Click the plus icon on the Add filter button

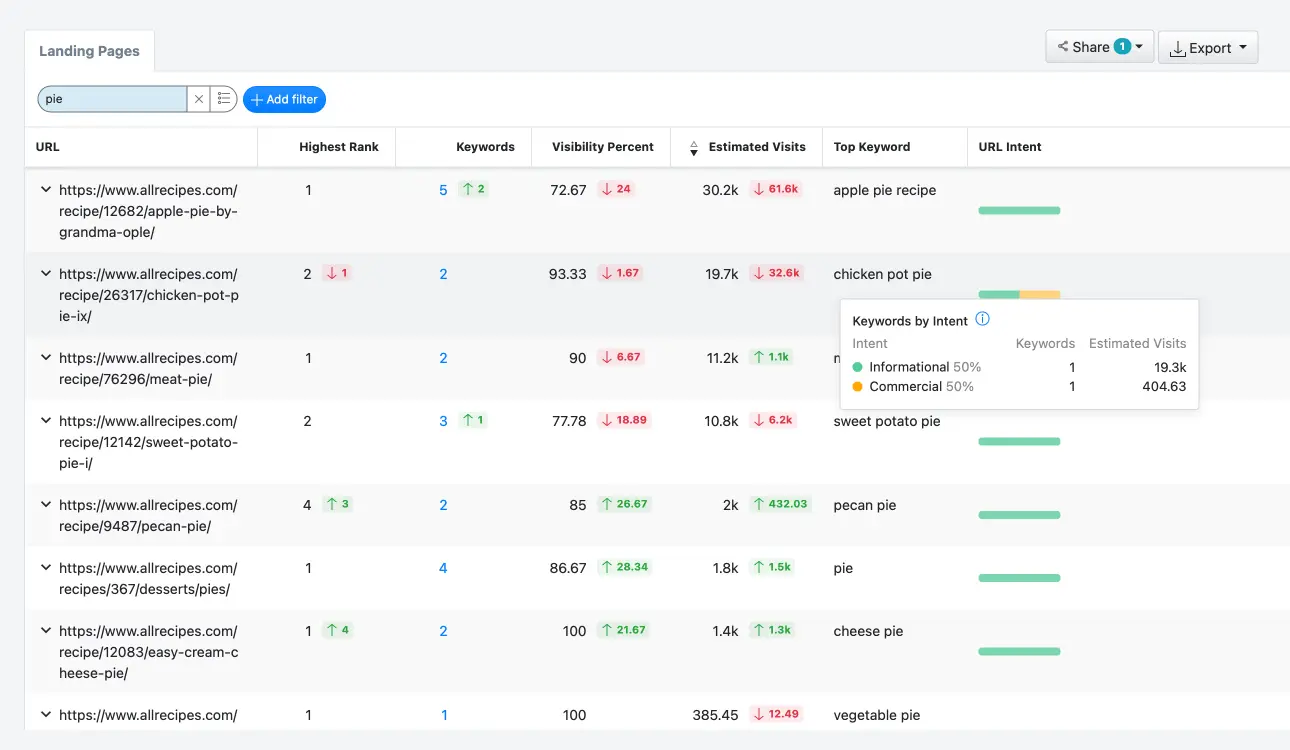(257, 99)
